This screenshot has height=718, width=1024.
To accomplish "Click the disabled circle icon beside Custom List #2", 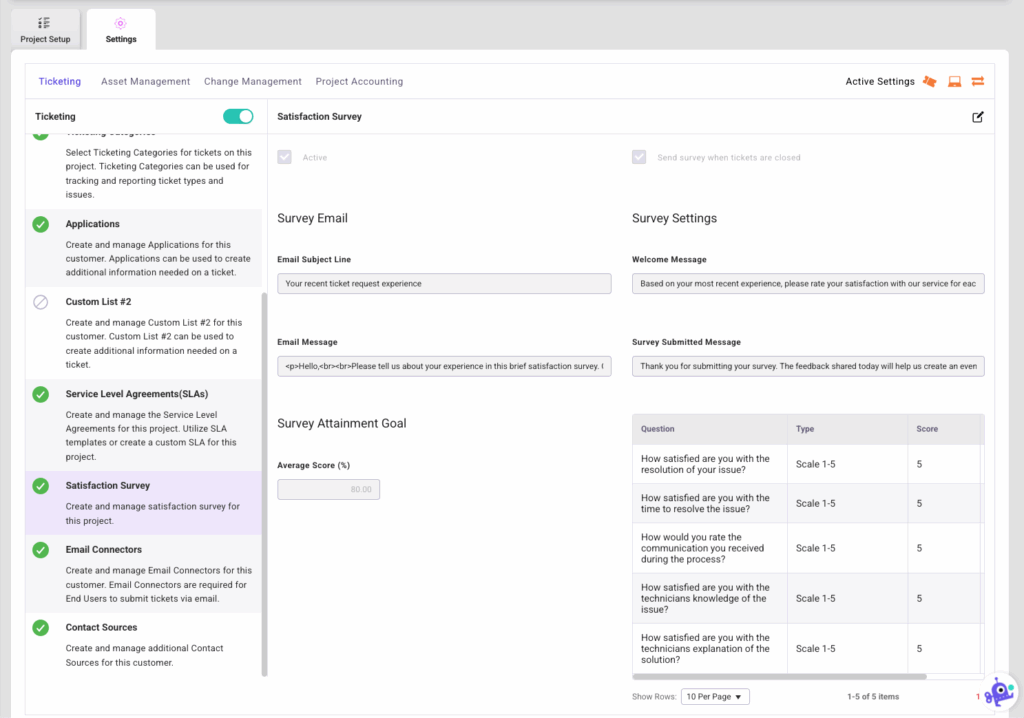I will (41, 302).
